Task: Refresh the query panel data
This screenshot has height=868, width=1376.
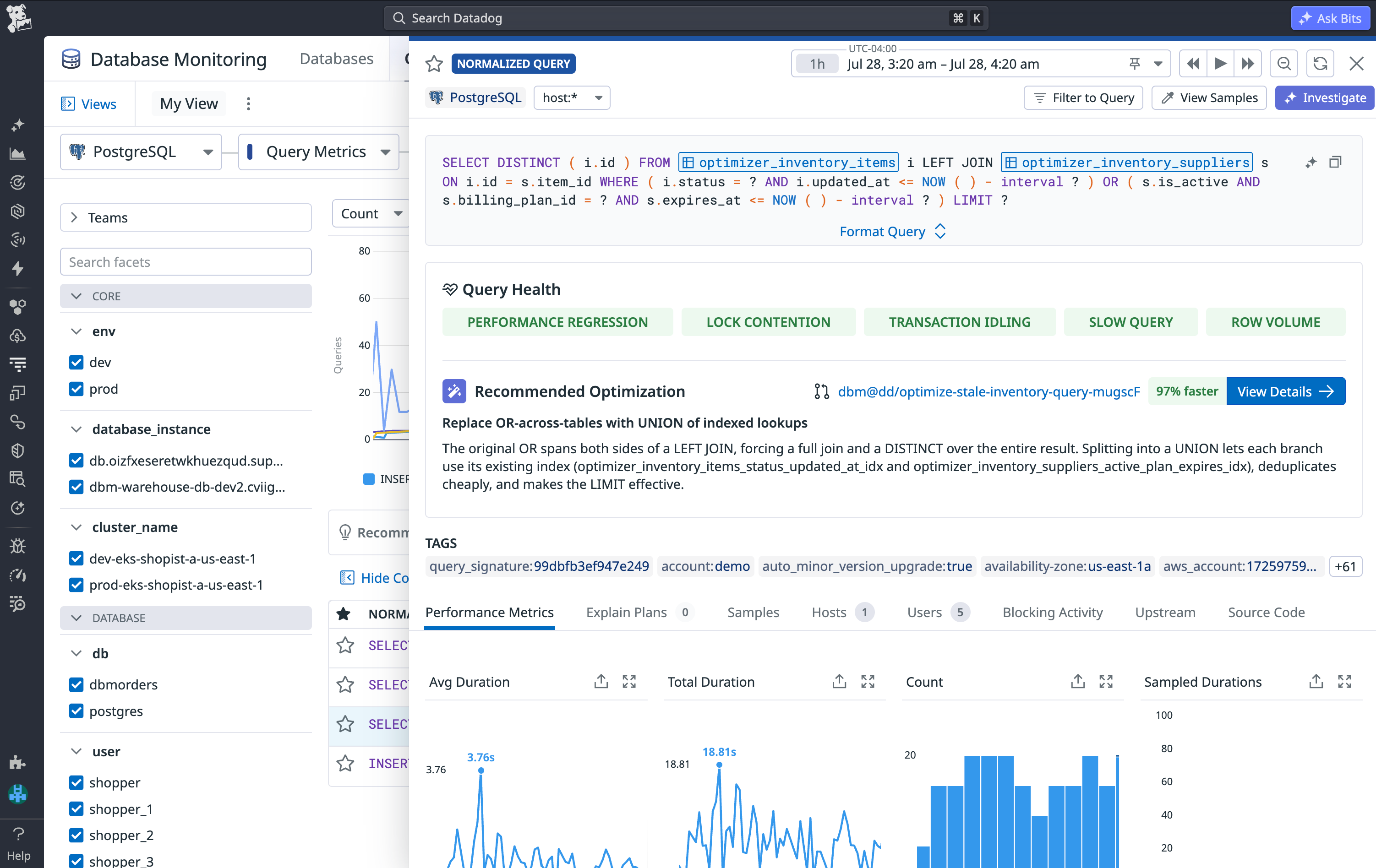Action: coord(1320,63)
